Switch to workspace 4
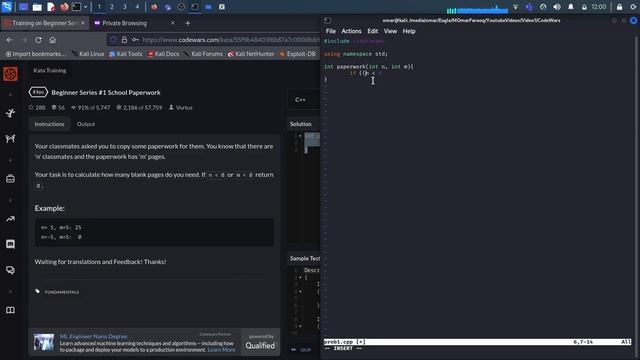Viewport: 640px width, 360px height. (x=137, y=7)
